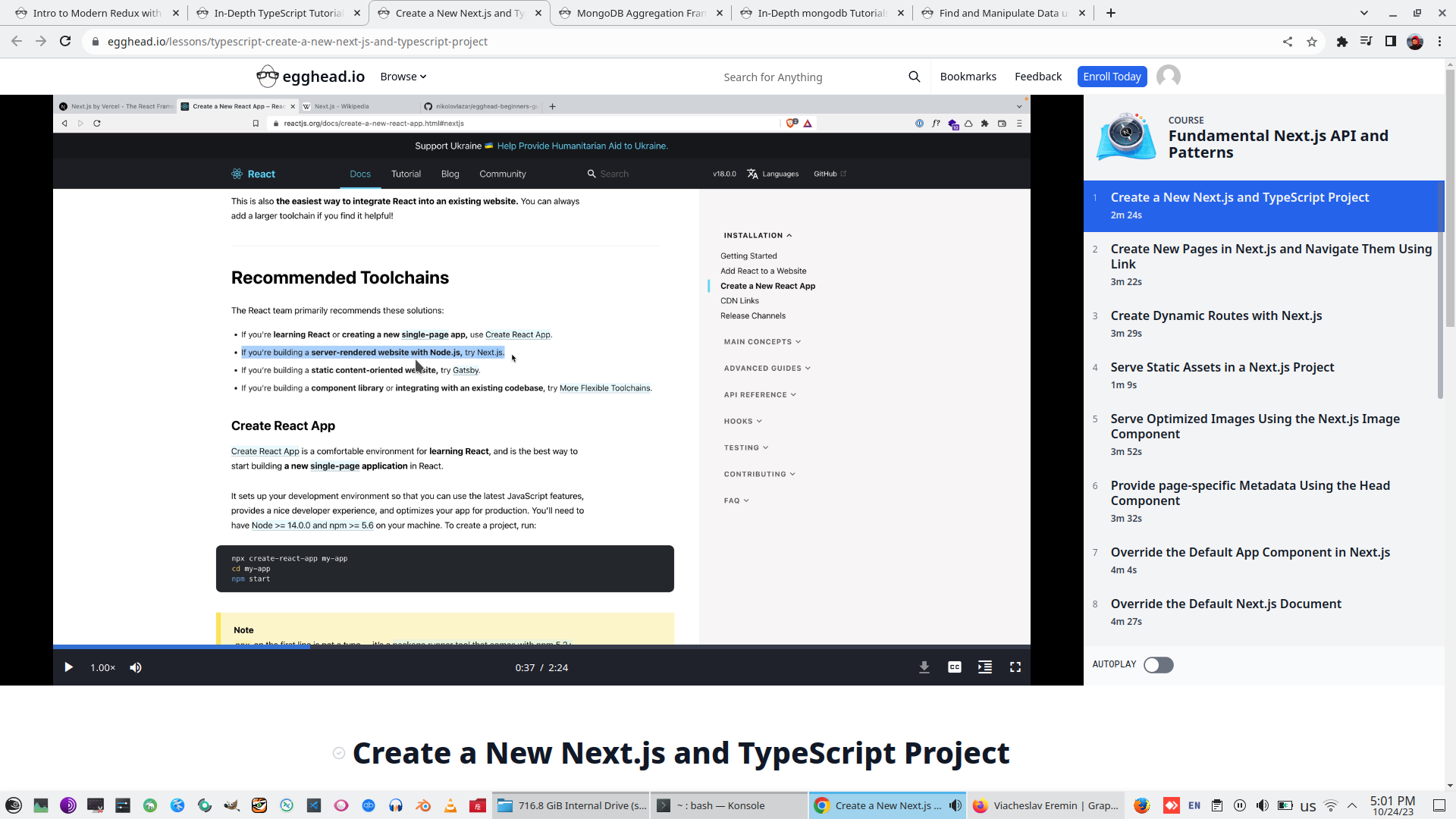Open the transcript panel icon
This screenshot has width=1456, height=819.
pyautogui.click(x=984, y=667)
